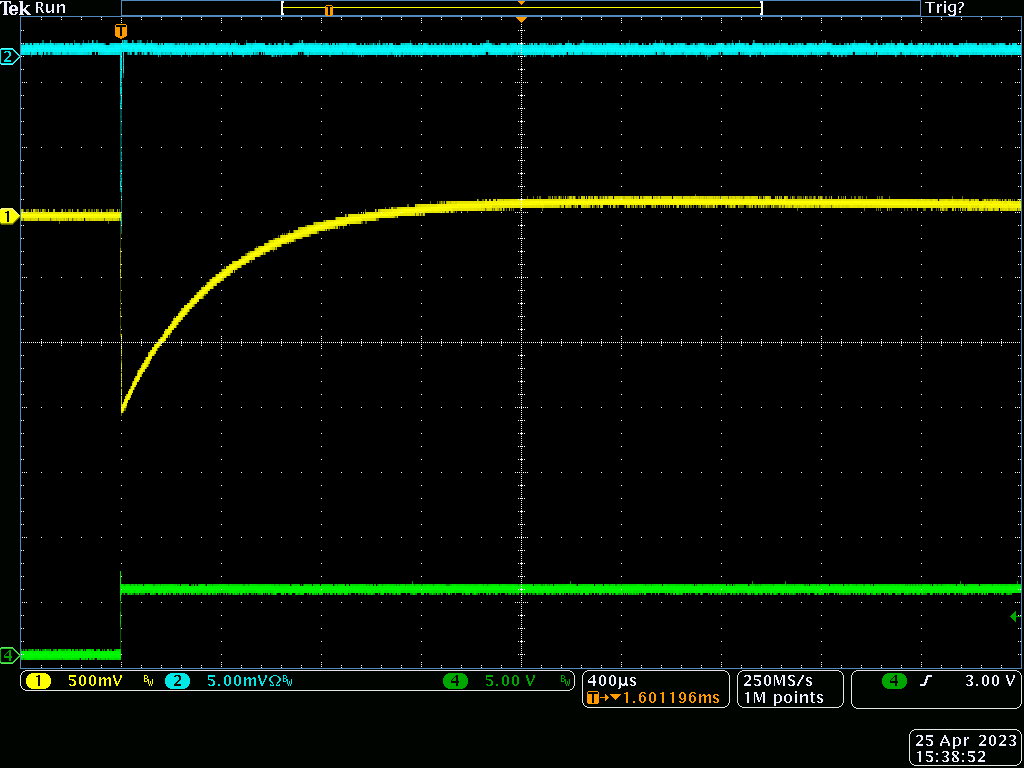This screenshot has height=768, width=1024.
Task: Click the bandwidth limit icon next to 500mV
Action: [148, 681]
